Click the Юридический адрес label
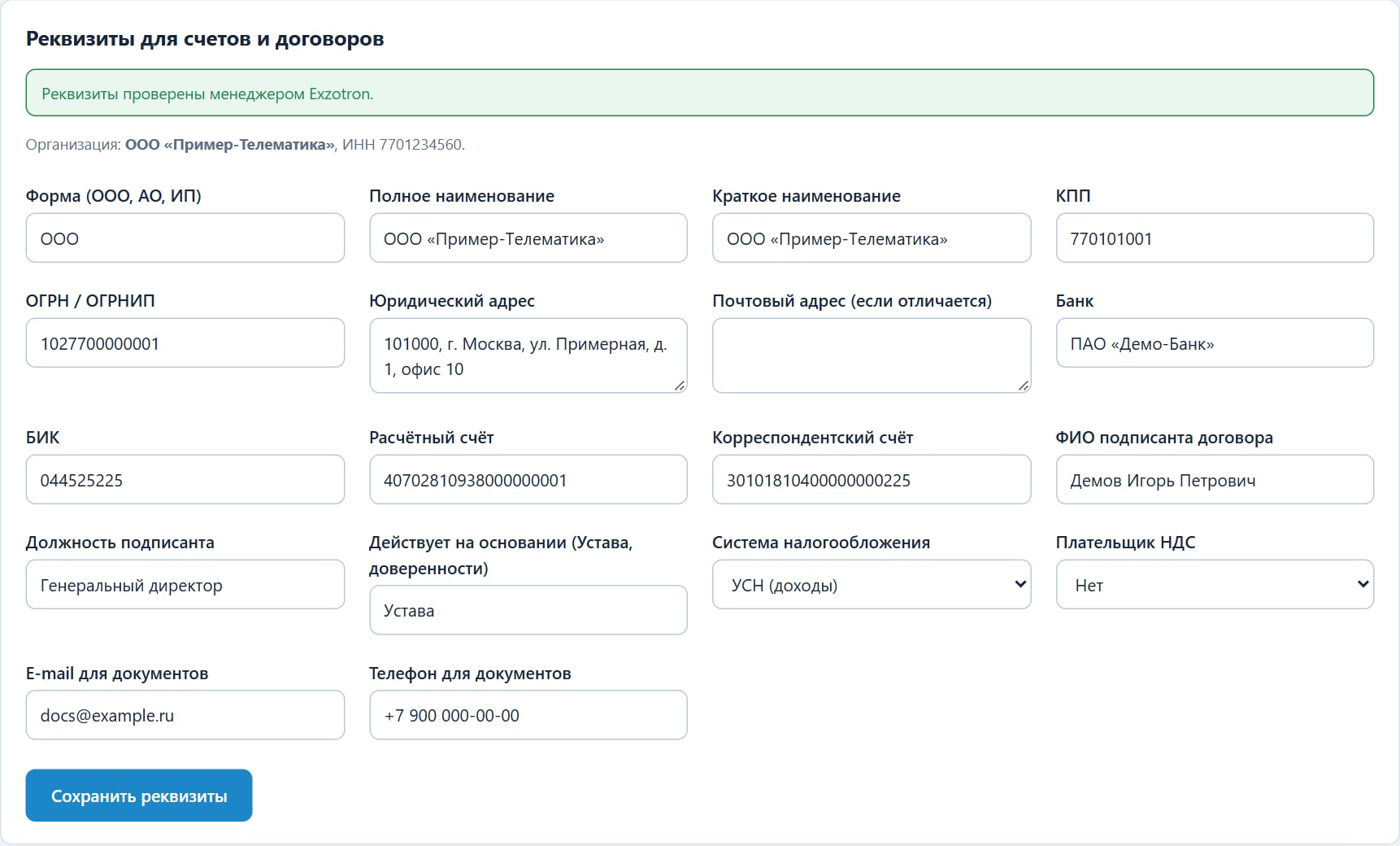Image resolution: width=1400 pixels, height=846 pixels. [452, 301]
